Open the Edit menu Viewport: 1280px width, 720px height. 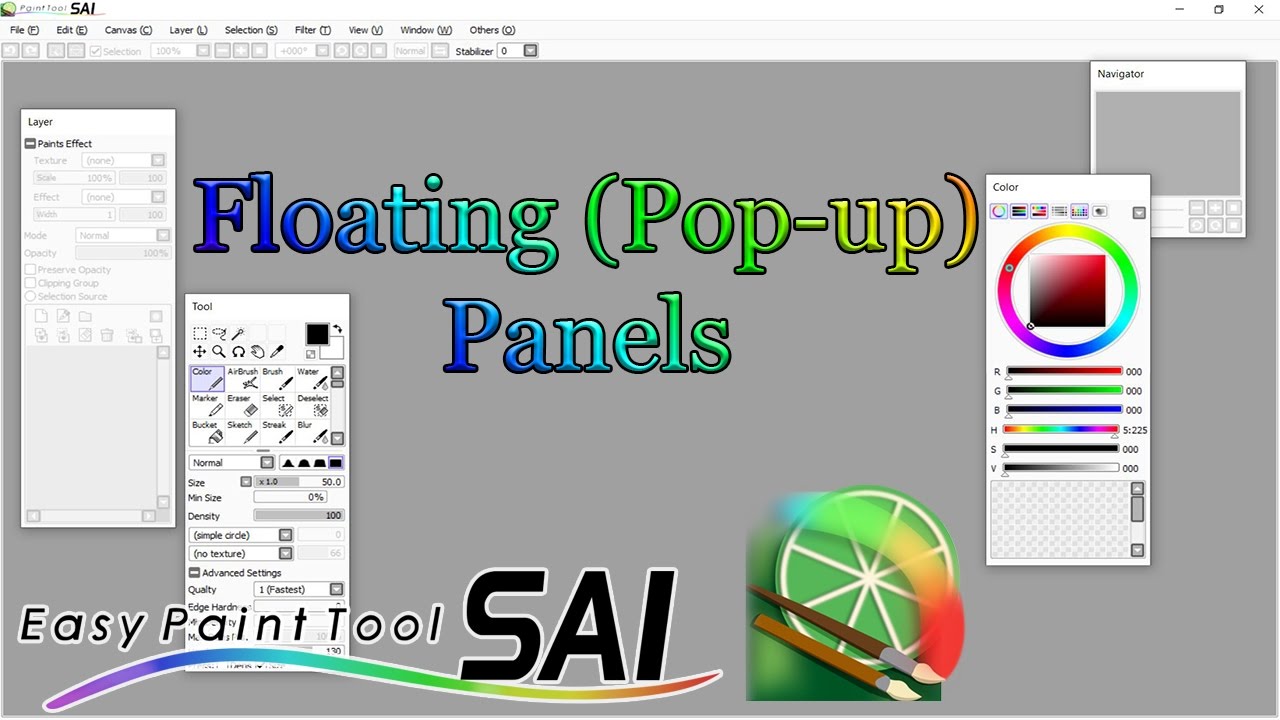(71, 30)
